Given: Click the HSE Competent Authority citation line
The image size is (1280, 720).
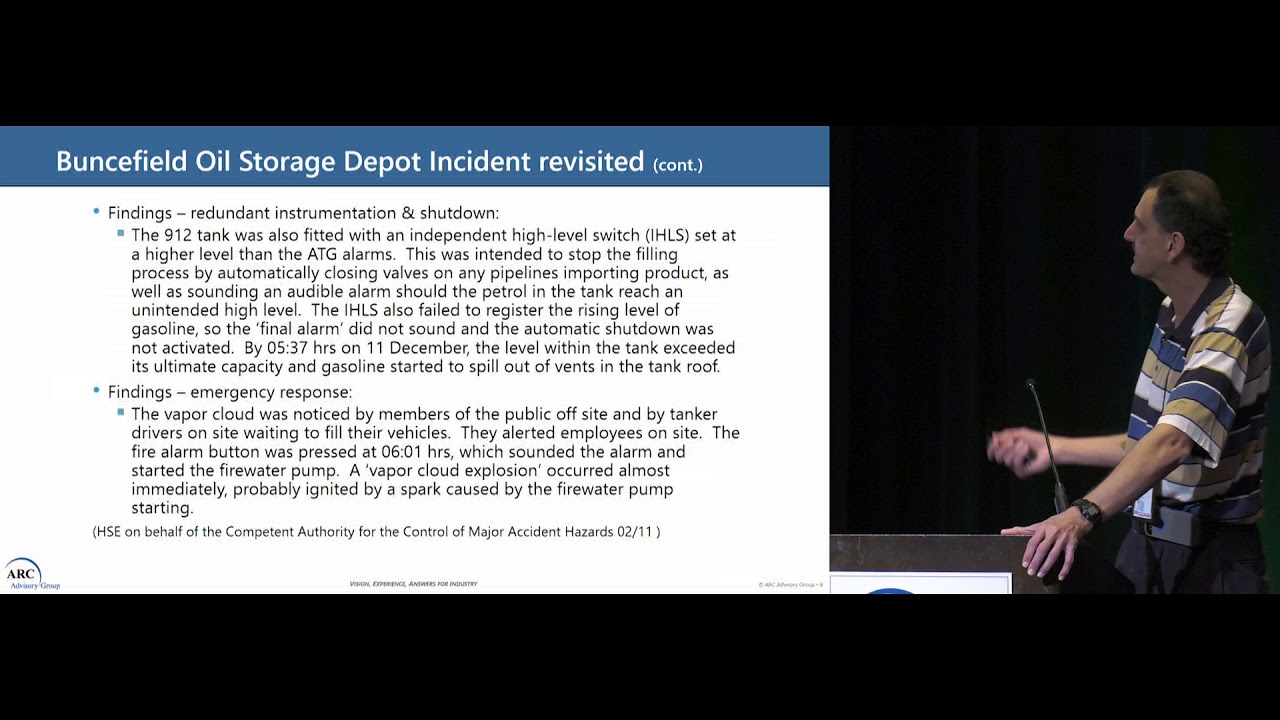Looking at the screenshot, I should pos(376,532).
